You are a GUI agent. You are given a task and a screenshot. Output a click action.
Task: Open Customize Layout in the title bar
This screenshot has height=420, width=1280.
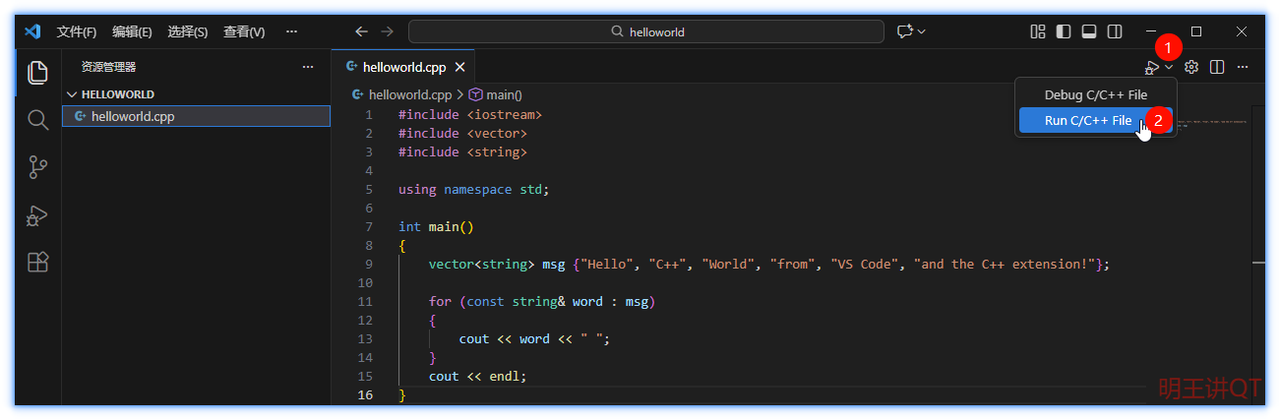pyautogui.click(x=1038, y=31)
